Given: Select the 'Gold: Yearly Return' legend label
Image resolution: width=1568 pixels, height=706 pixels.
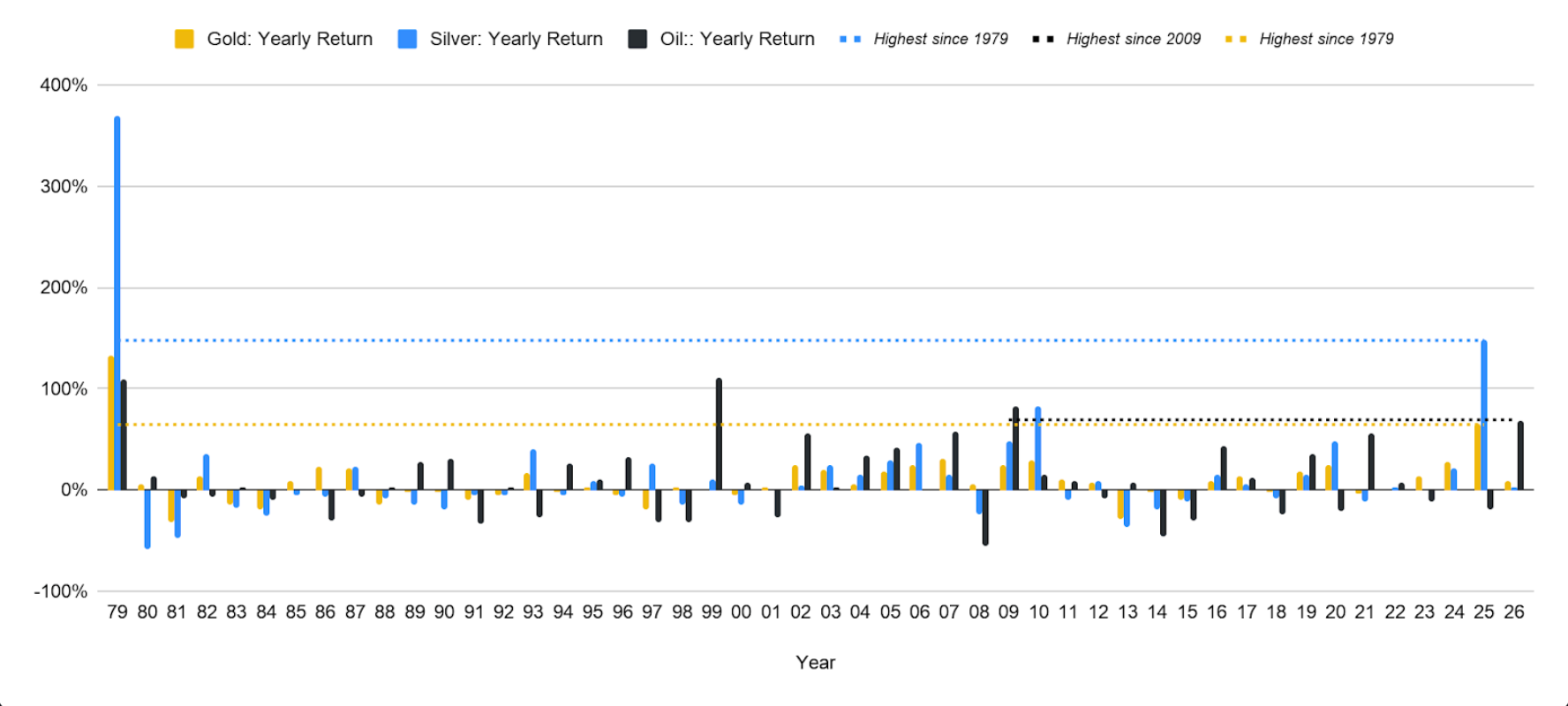Looking at the screenshot, I should pyautogui.click(x=290, y=39).
